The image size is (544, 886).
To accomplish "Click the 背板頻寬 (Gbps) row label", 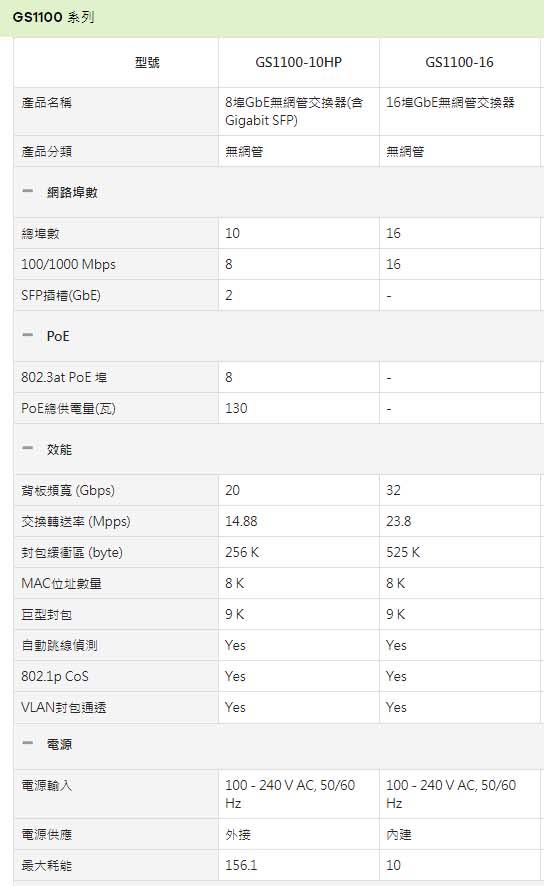I will pos(68,490).
